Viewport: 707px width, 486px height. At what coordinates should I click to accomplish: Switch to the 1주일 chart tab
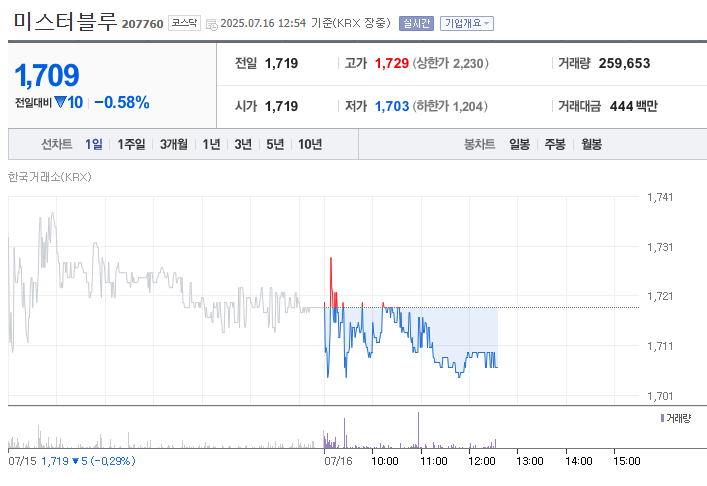131,144
